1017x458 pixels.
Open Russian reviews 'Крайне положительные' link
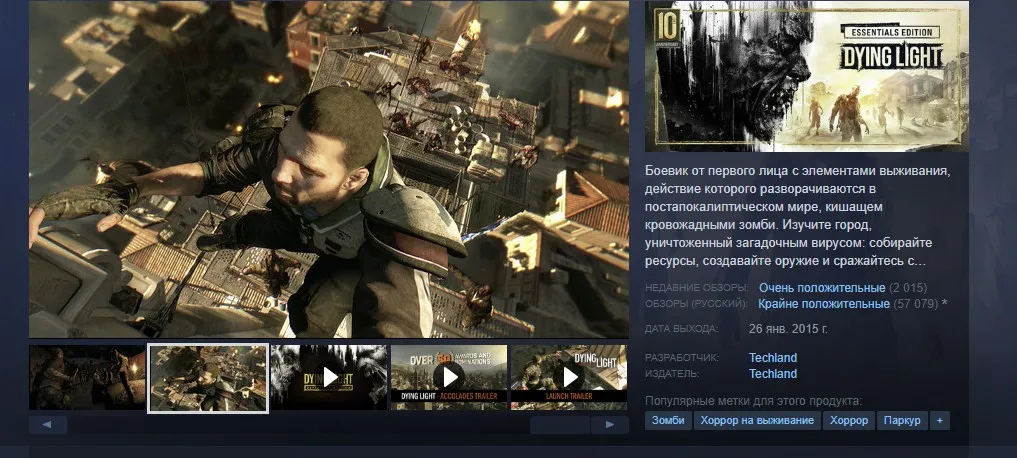(824, 304)
